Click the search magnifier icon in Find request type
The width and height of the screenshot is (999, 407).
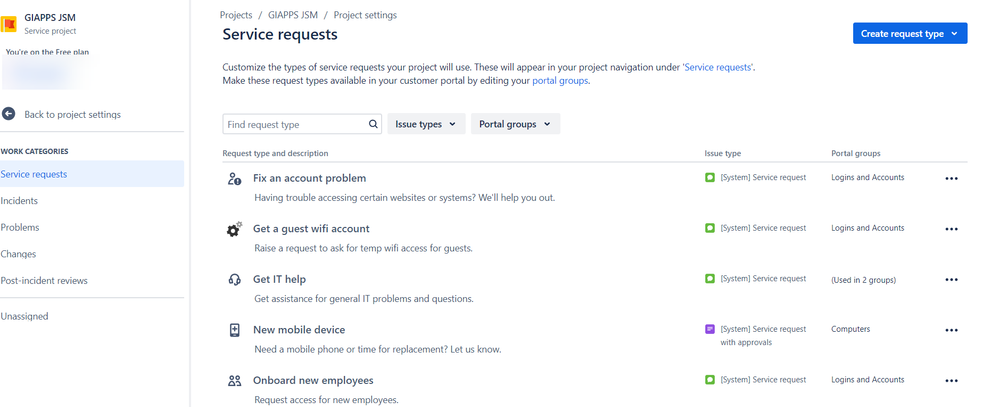point(373,124)
